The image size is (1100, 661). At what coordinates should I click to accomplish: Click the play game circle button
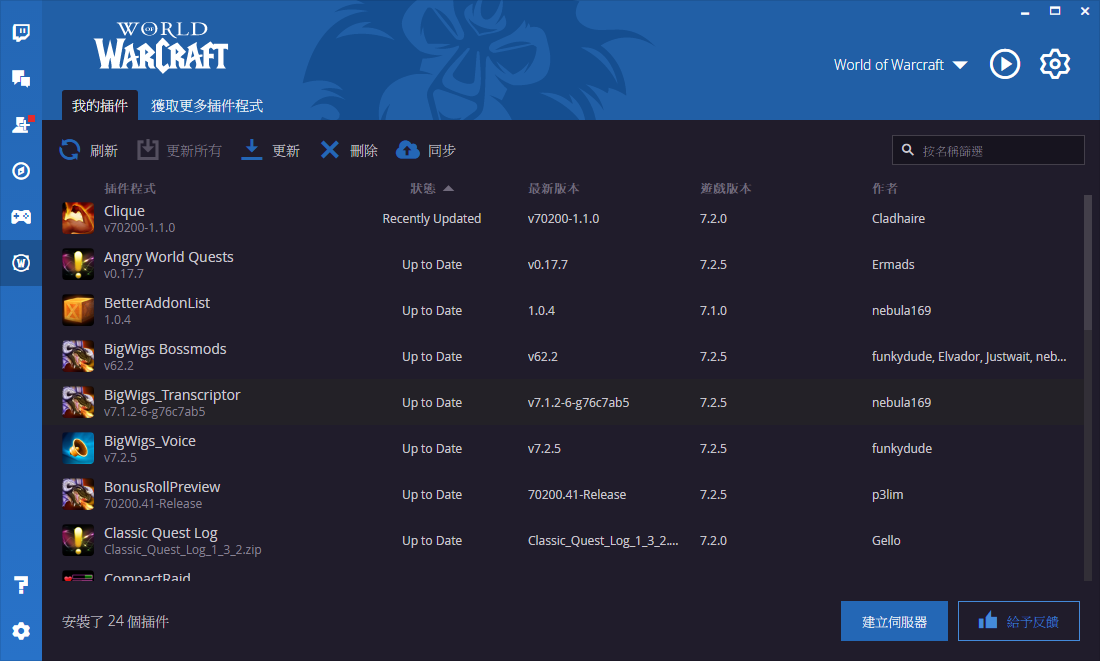(1005, 65)
